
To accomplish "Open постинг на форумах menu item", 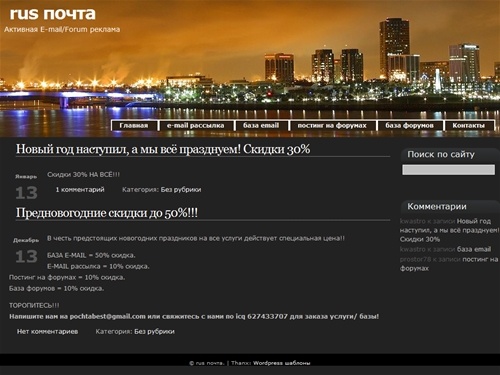I will click(332, 126).
